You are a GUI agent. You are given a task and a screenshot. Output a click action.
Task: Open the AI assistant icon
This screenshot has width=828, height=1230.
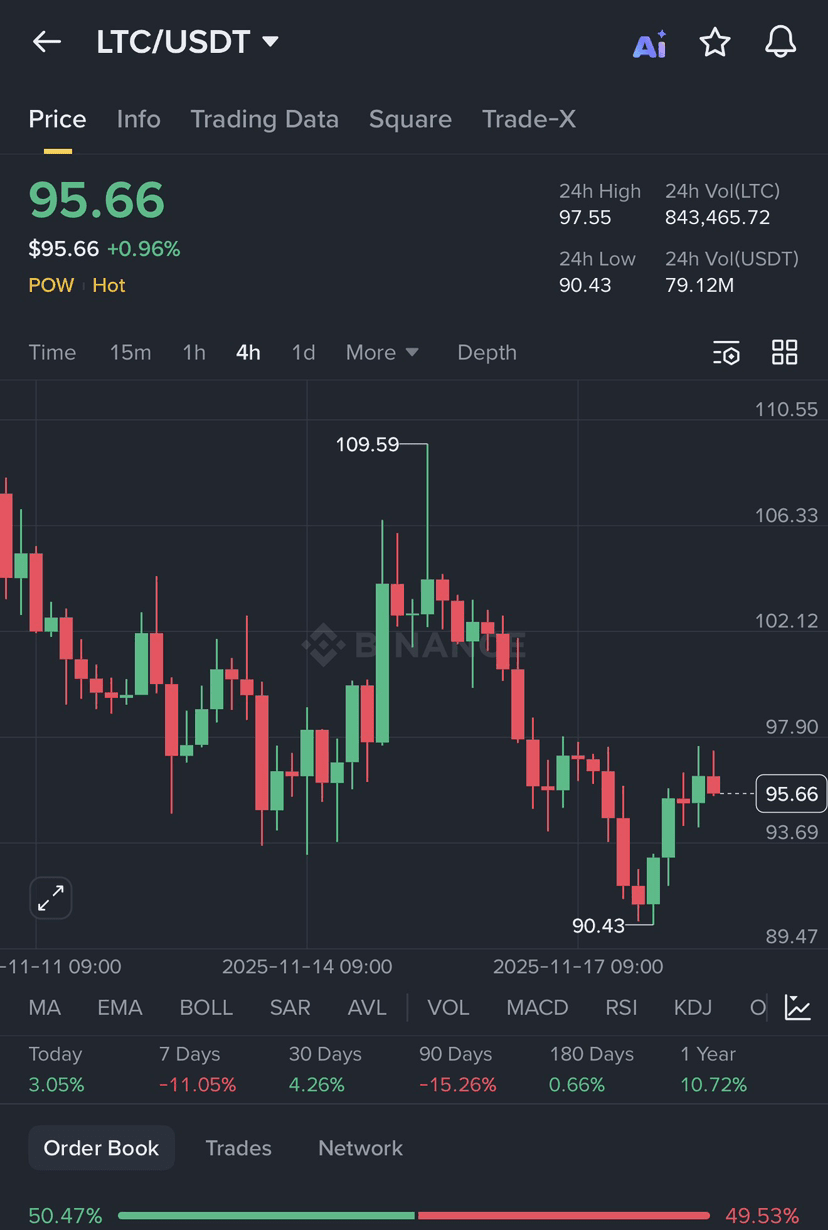coord(650,44)
